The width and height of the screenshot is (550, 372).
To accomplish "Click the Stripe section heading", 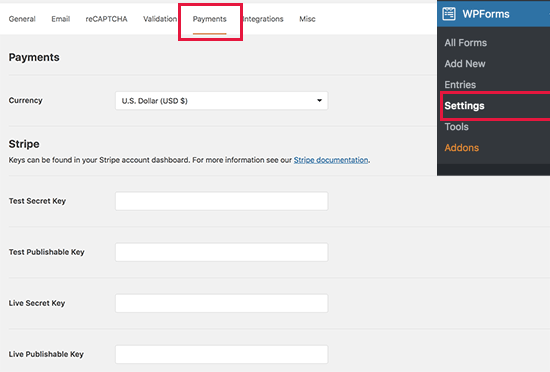I will pos(24,144).
